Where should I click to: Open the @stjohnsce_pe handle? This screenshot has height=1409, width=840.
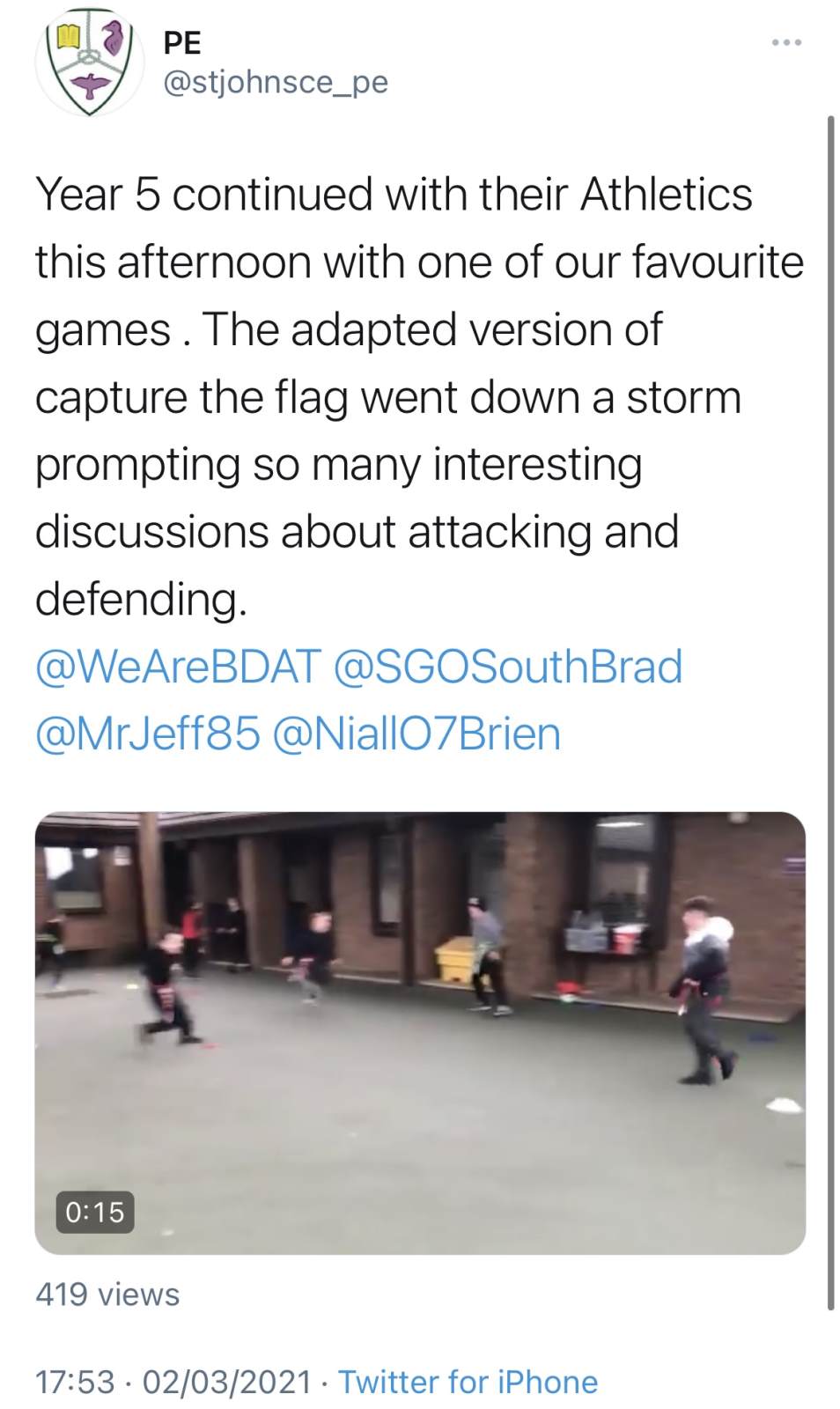[x=276, y=82]
